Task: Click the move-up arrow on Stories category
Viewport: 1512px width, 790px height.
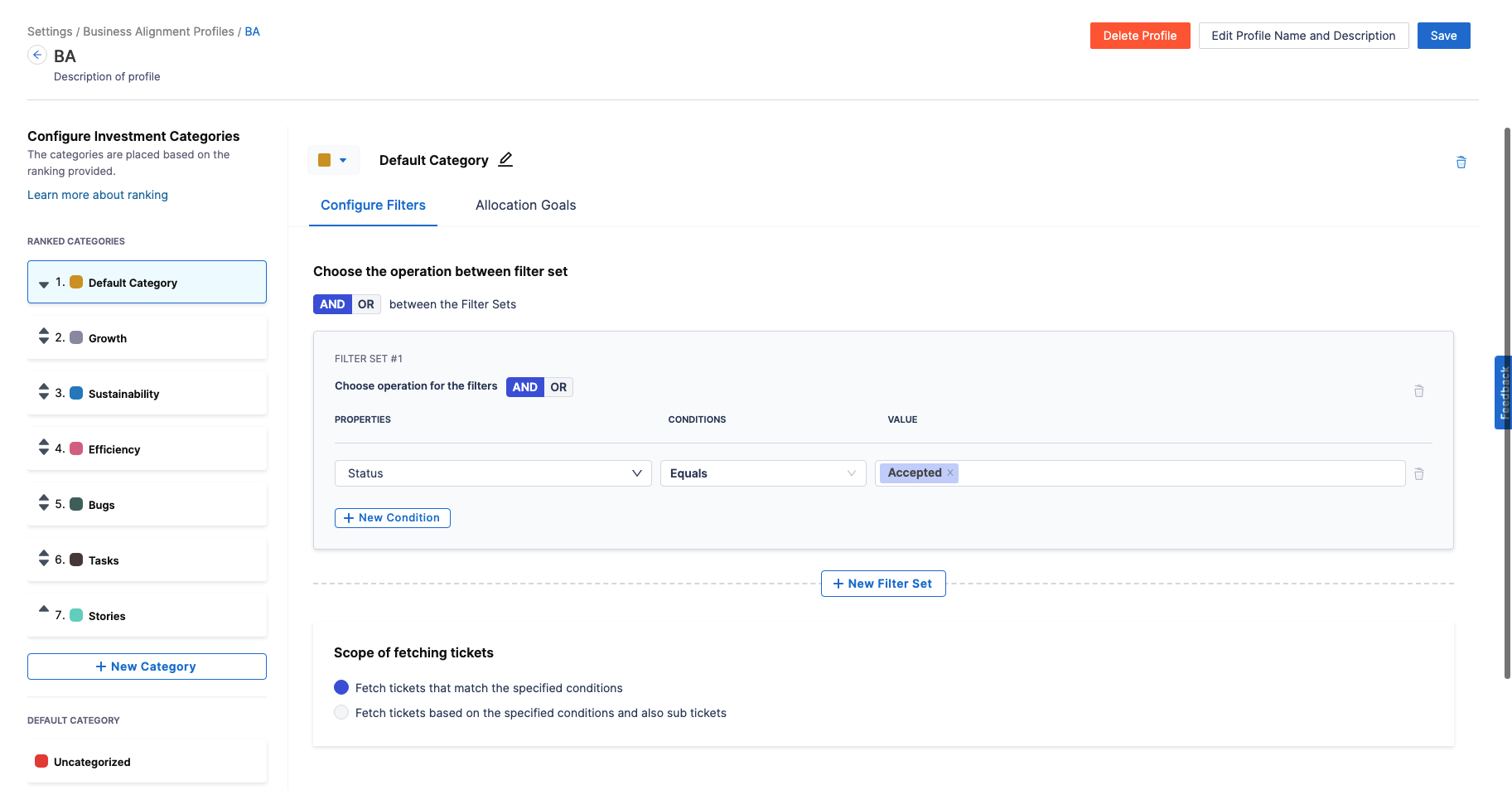Action: [44, 609]
